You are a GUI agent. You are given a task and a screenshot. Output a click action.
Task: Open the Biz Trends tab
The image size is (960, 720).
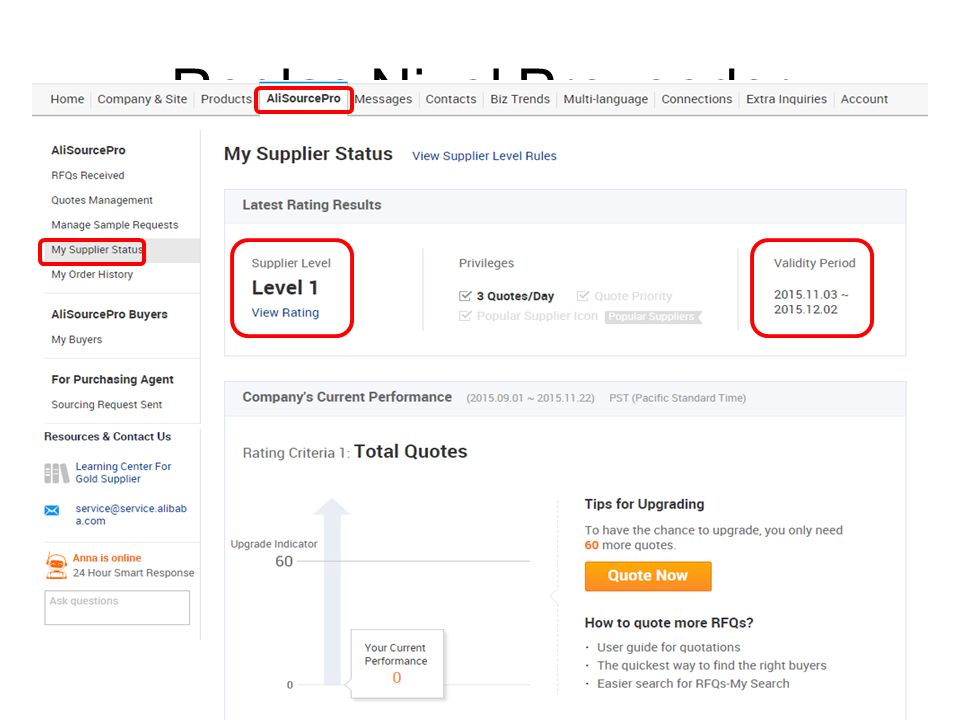(520, 99)
